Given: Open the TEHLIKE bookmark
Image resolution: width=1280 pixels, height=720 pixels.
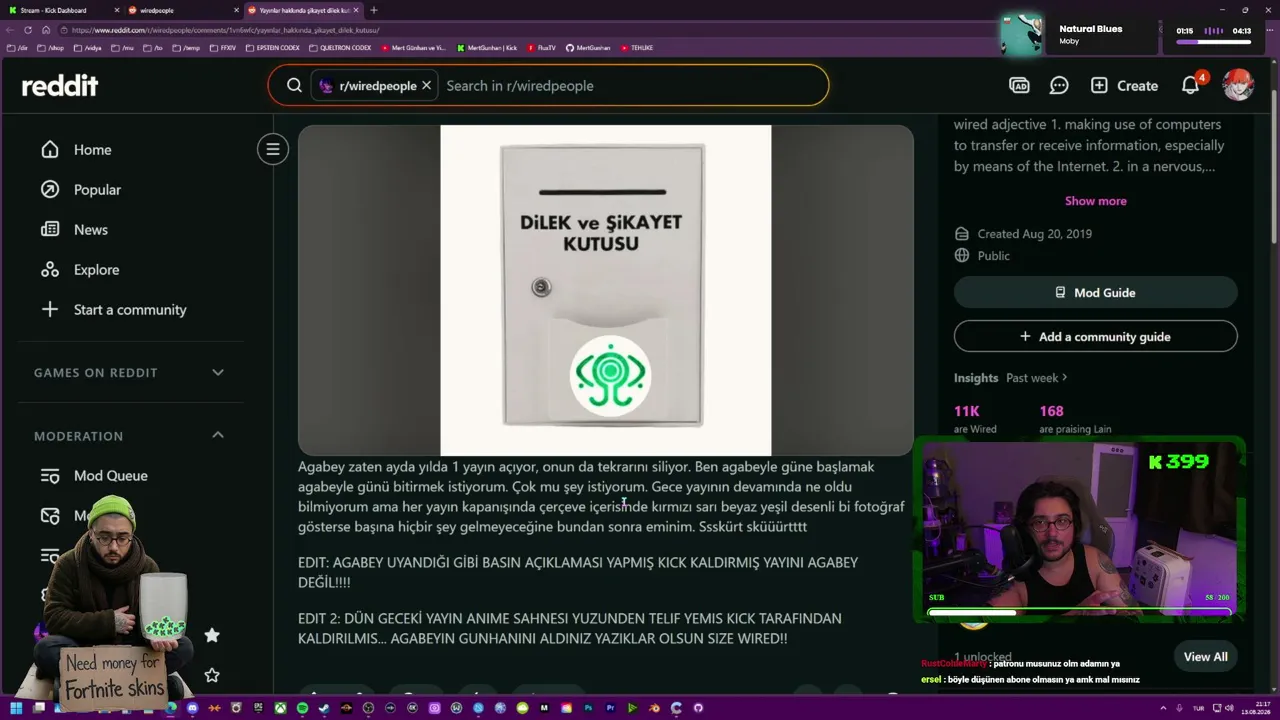Looking at the screenshot, I should click(x=637, y=48).
